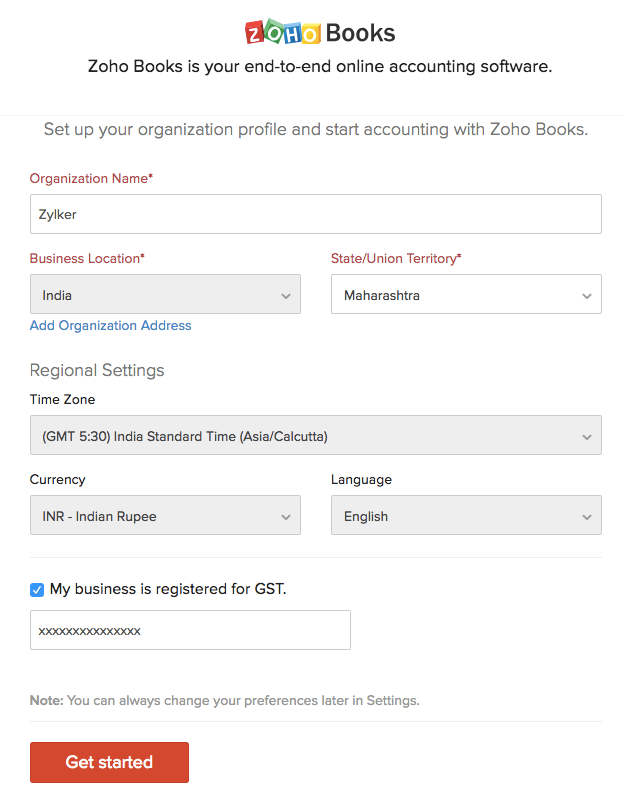Screen dimensions: 624x785
Task: Click the chevron arrow beside English
Action: [x=586, y=517]
